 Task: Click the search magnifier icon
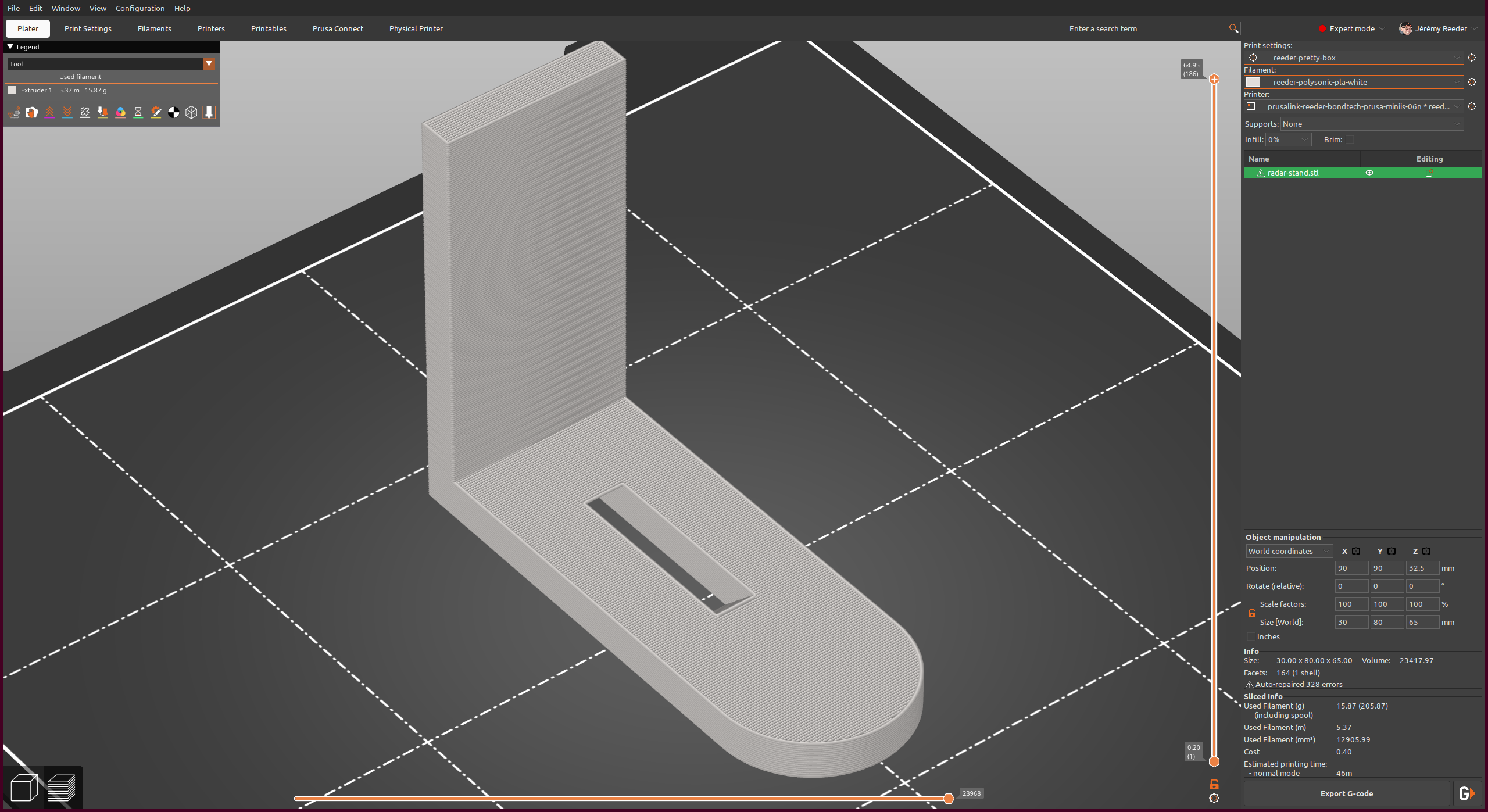coord(1233,28)
